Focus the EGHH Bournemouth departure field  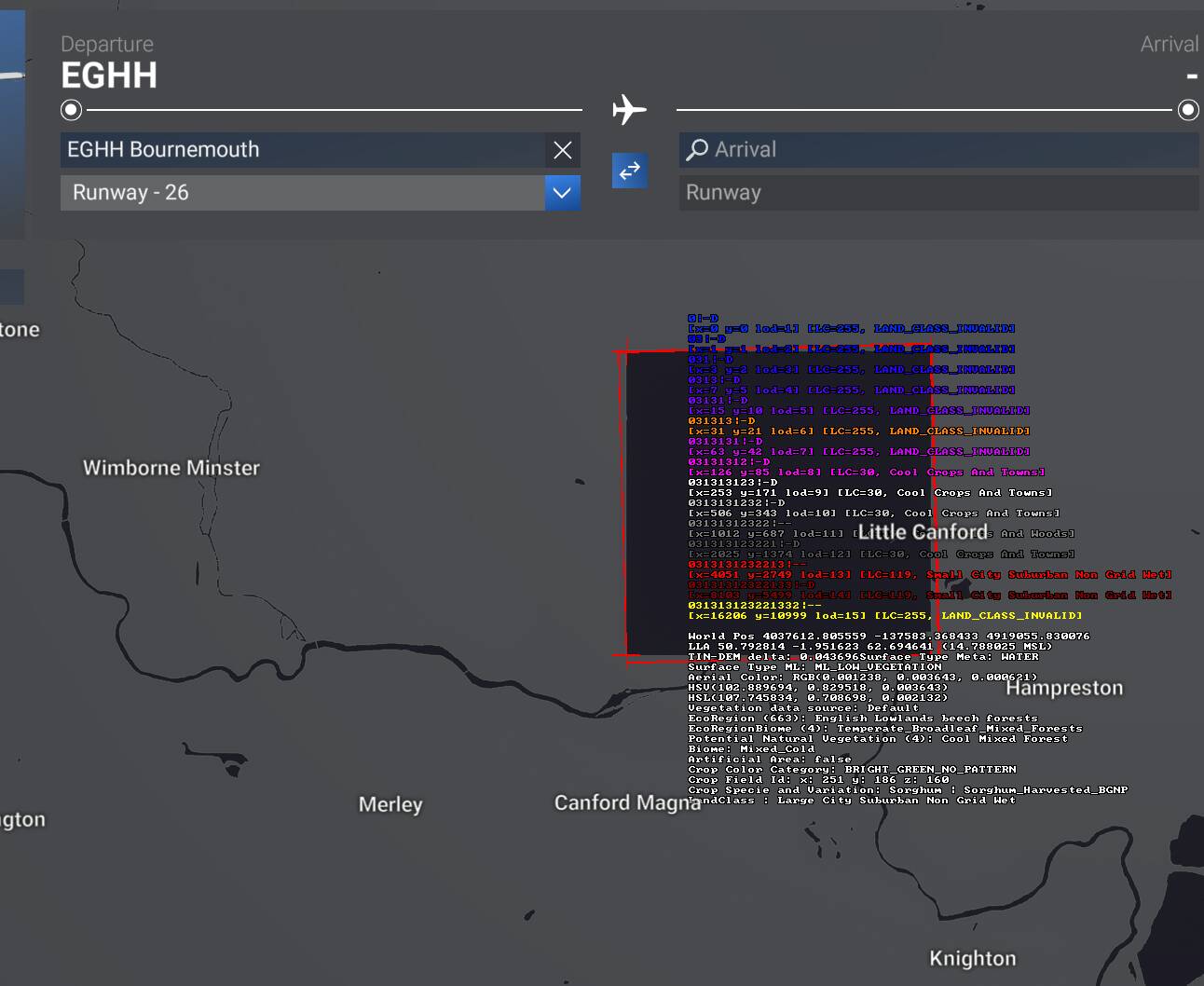point(303,150)
